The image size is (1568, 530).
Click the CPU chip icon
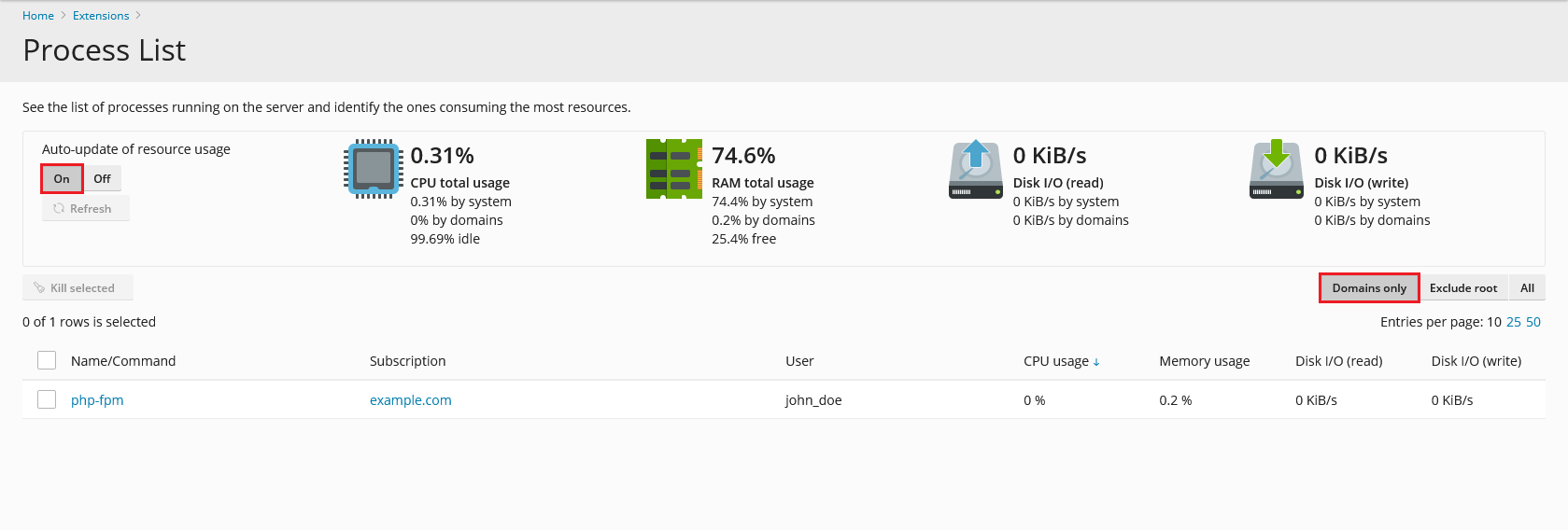coord(374,169)
